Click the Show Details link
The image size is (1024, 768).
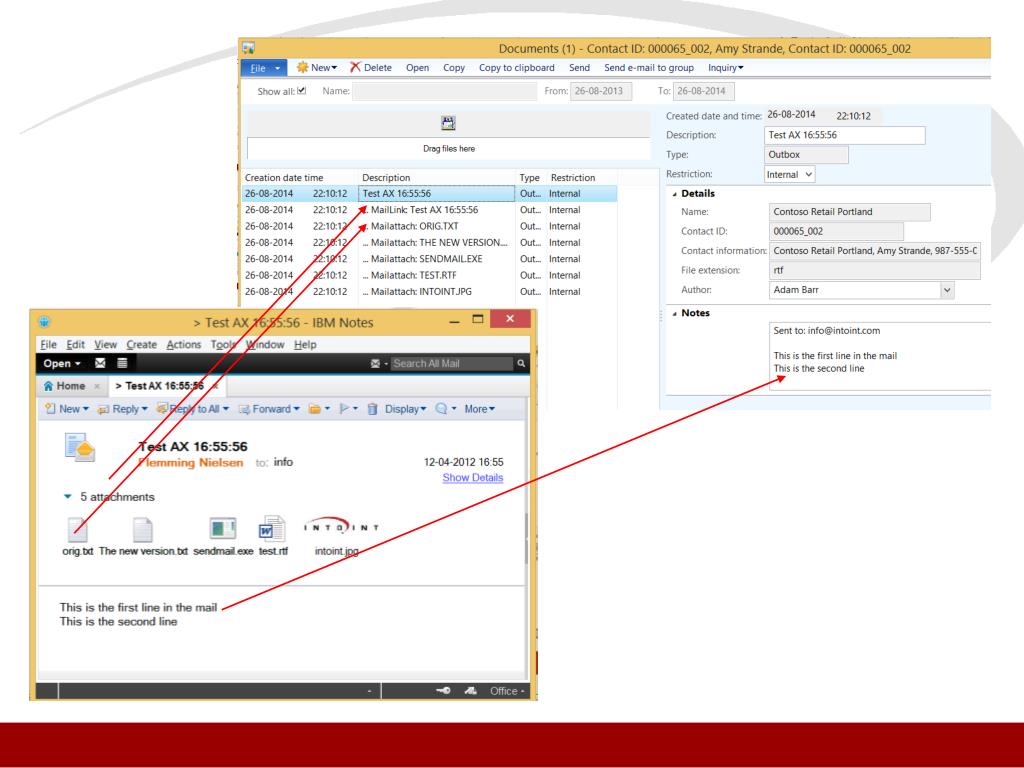(x=473, y=477)
